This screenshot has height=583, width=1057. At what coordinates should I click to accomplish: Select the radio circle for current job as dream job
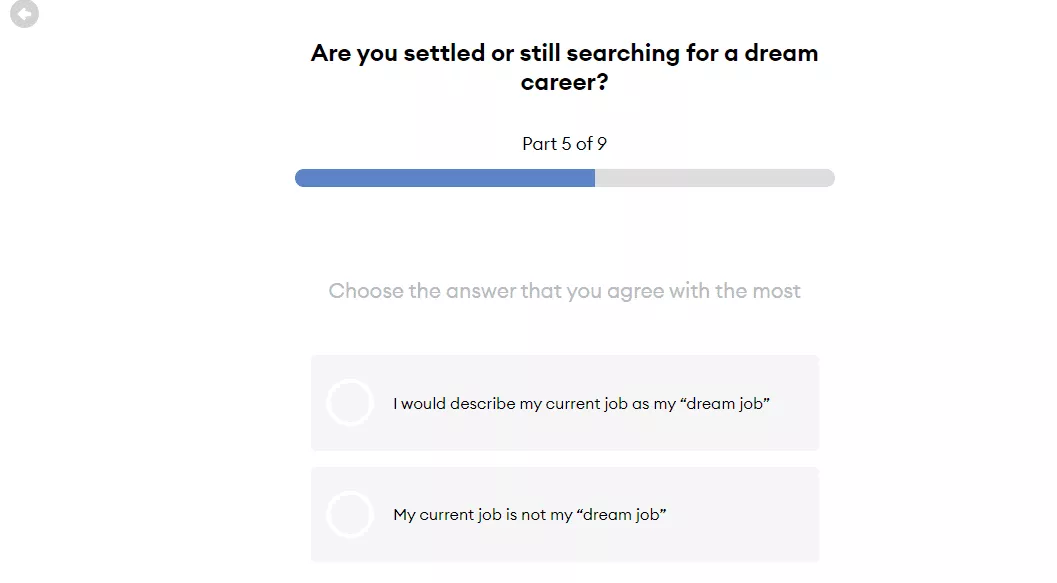click(350, 402)
